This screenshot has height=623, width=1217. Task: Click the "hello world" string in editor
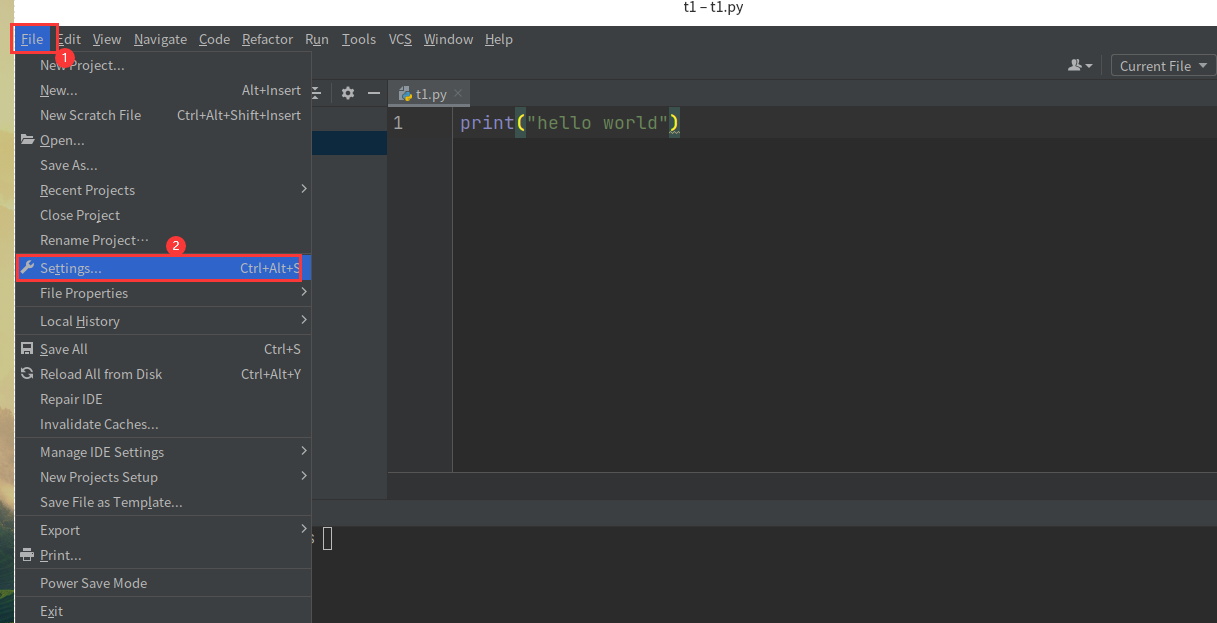[x=598, y=123]
